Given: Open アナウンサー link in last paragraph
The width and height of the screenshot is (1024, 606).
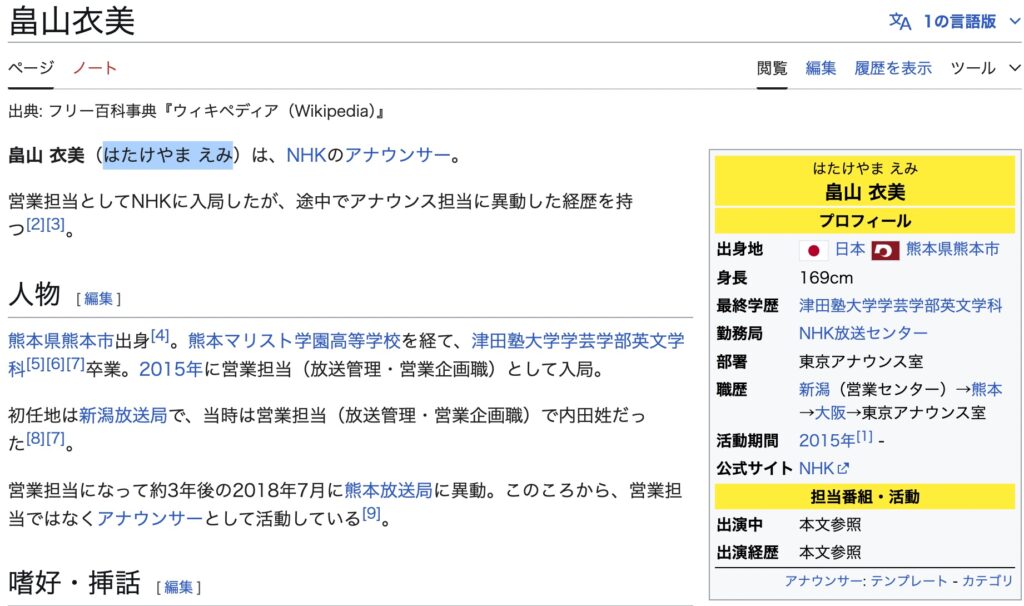Looking at the screenshot, I should [x=150, y=518].
